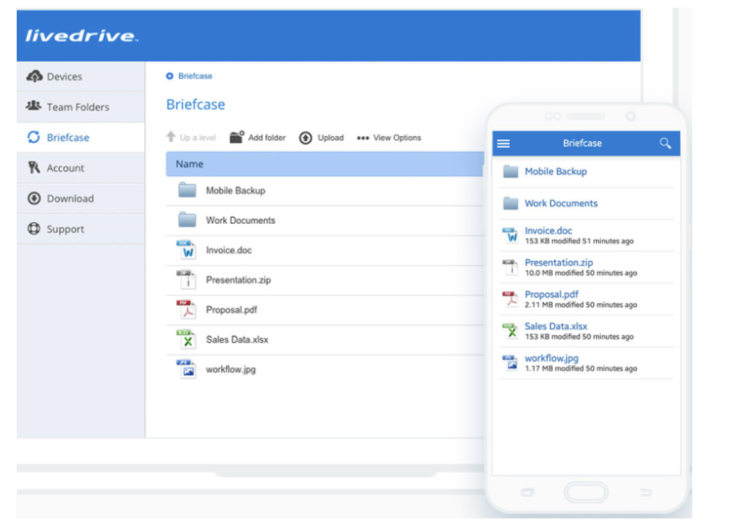This screenshot has width=736, height=521.
Task: Click the PDF icon for Proposal.pdf in web list
Action: [186, 309]
